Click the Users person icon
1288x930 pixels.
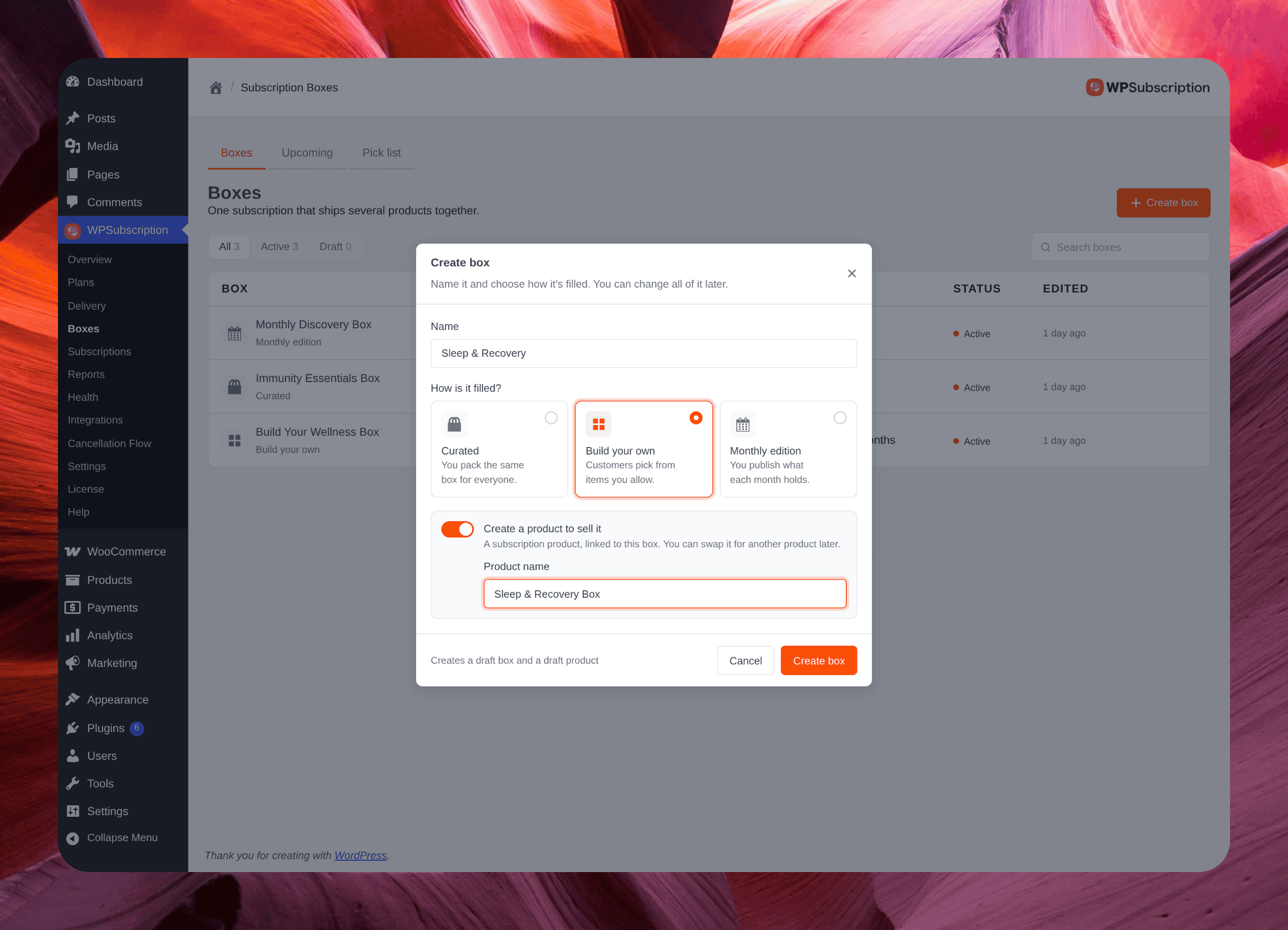click(72, 756)
